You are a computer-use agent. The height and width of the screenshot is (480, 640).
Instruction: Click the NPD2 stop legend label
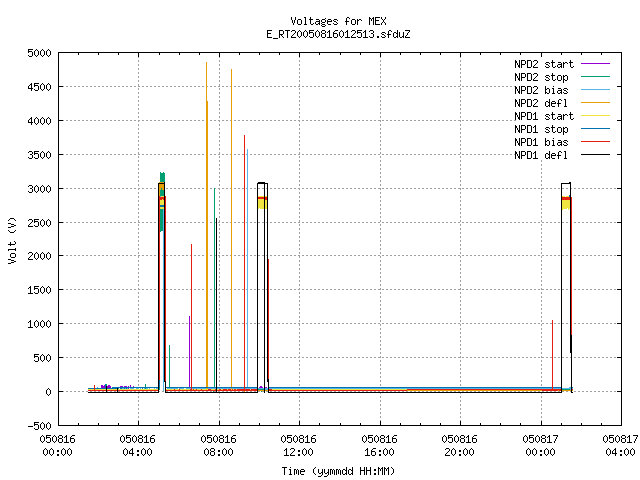point(541,77)
